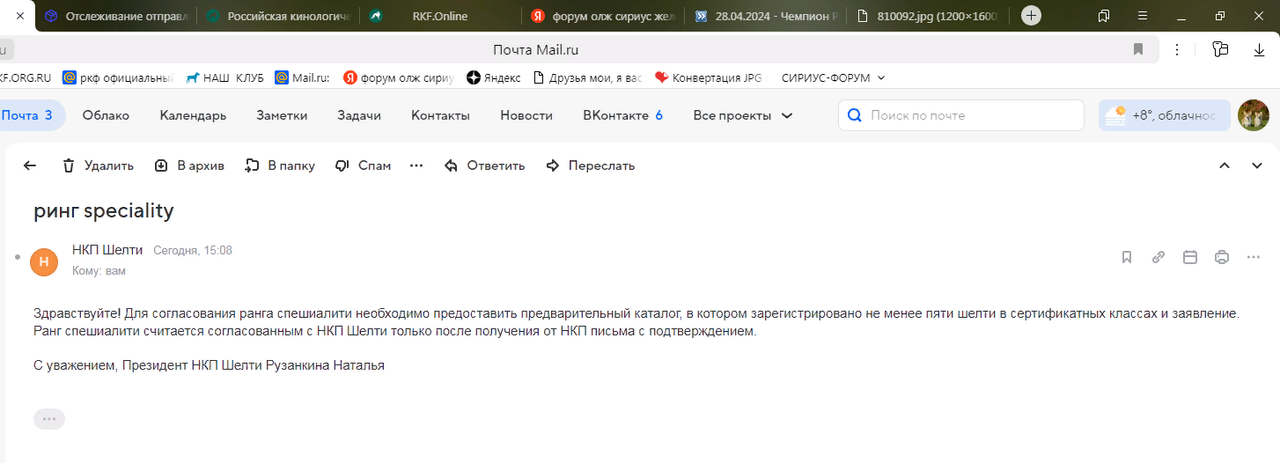Image resolution: width=1280 pixels, height=463 pixels.
Task: Reply to the email with Ответить
Action: 485,166
